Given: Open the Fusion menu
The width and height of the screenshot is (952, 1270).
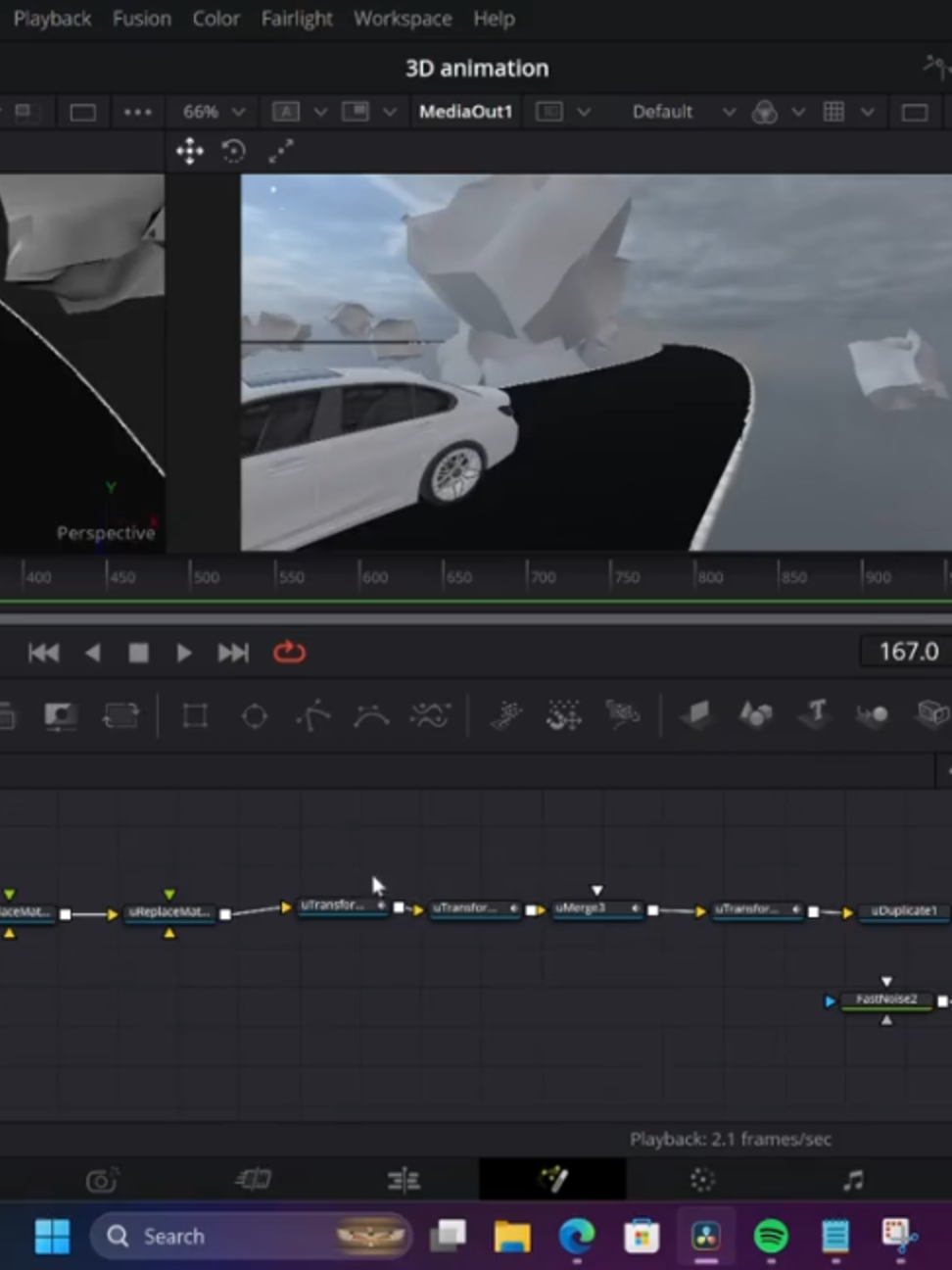Looking at the screenshot, I should pyautogui.click(x=141, y=19).
